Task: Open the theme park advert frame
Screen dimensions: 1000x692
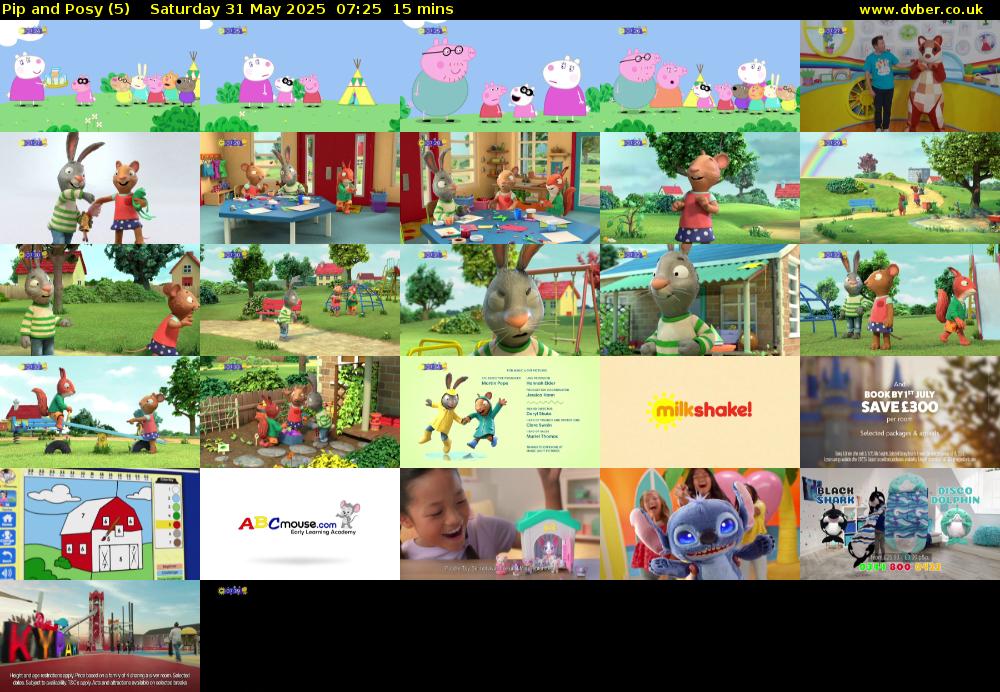Action: click(99, 636)
